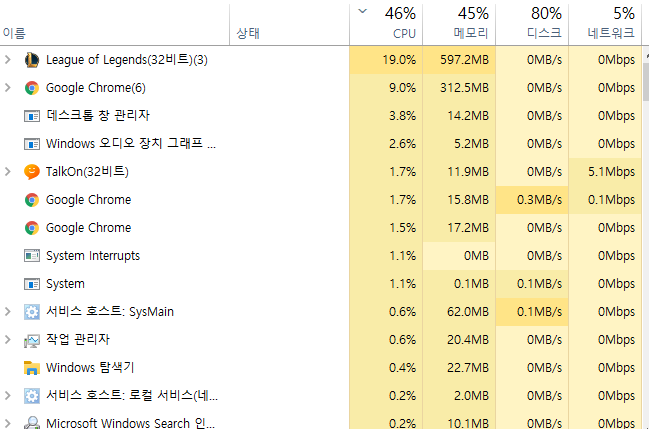The height and width of the screenshot is (429, 649).
Task: Select the Windows 오디오 장치 그래프 row
Action: coord(321,144)
